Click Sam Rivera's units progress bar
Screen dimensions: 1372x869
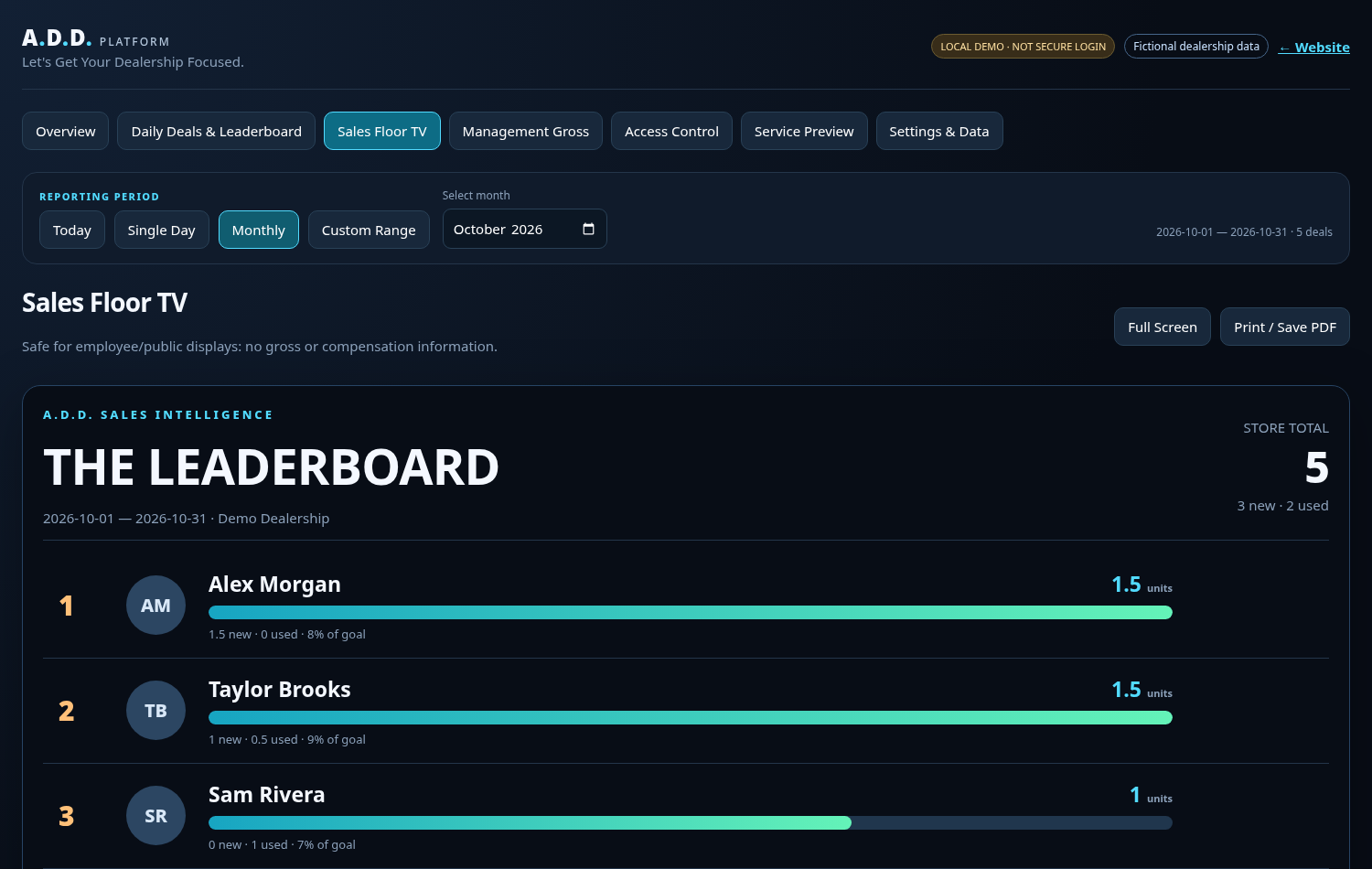(x=691, y=822)
